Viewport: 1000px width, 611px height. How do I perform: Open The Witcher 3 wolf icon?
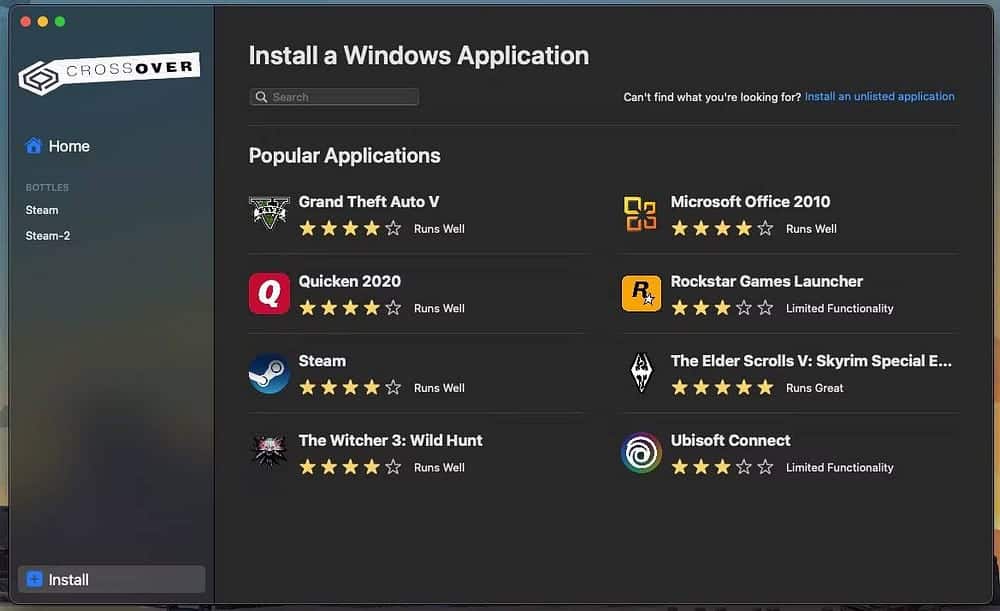[269, 452]
